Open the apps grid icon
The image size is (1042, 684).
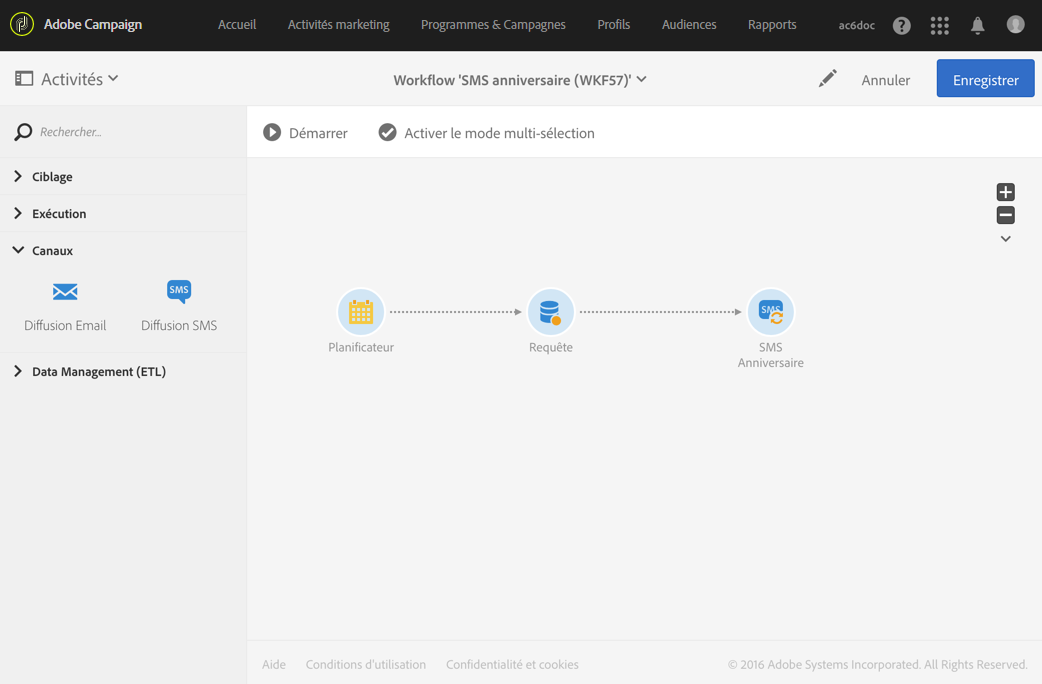(x=939, y=25)
